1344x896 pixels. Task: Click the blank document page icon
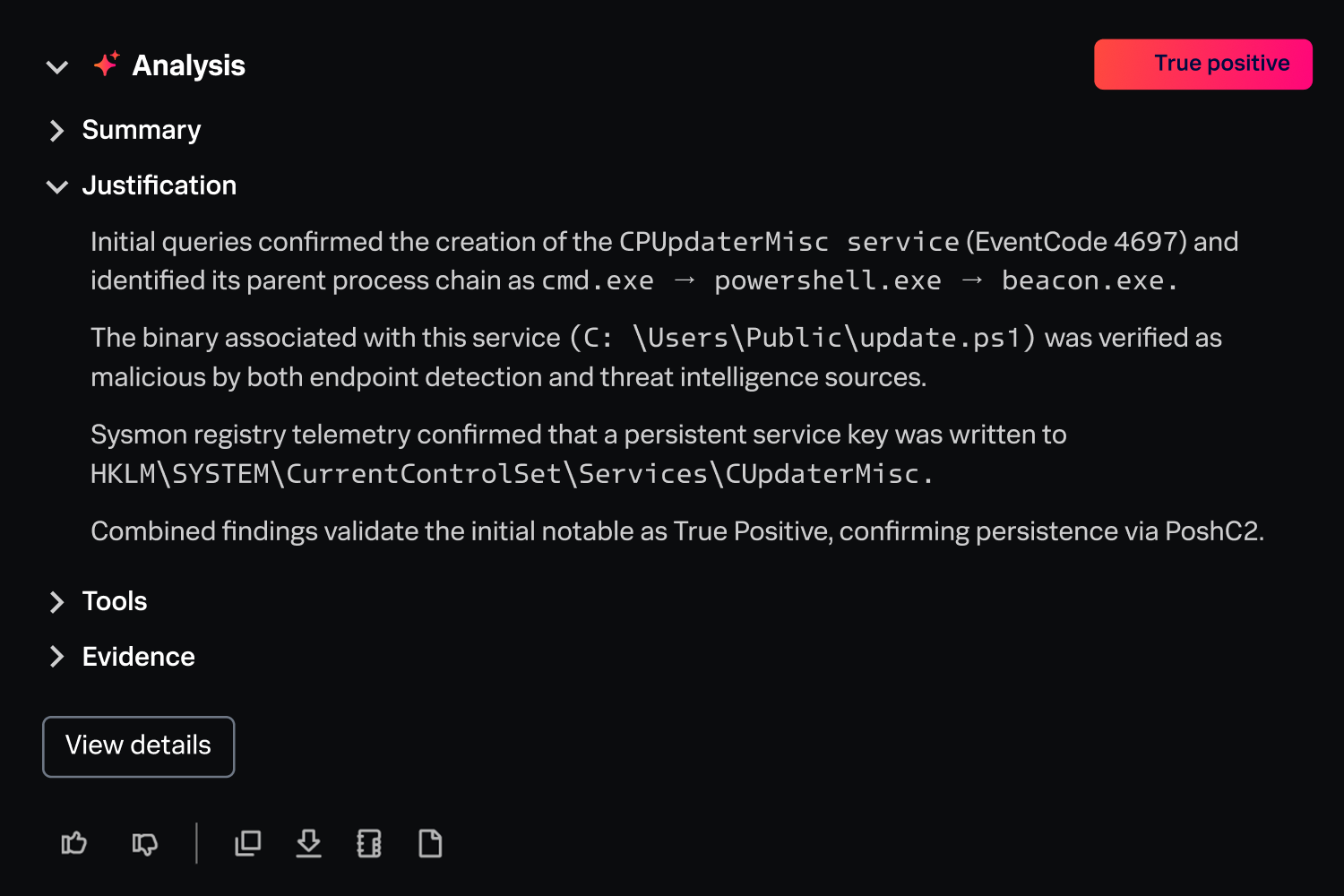click(x=430, y=843)
